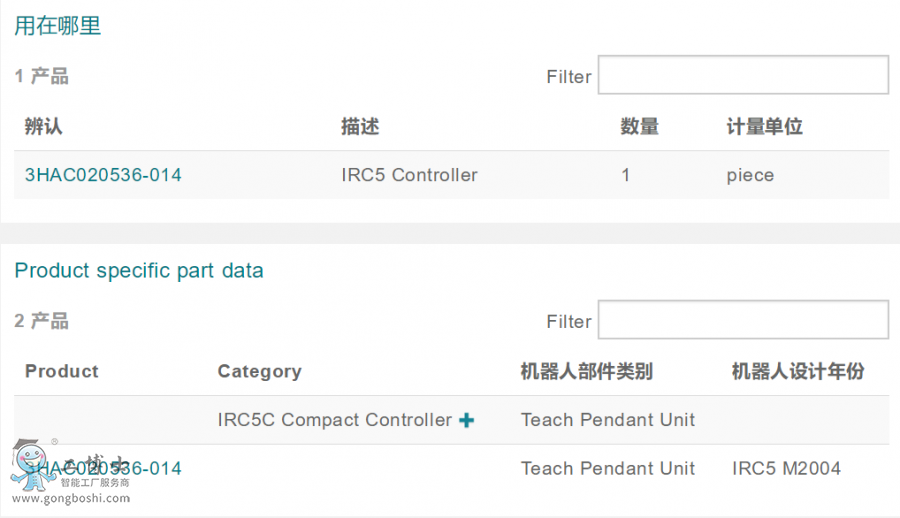
Task: Sort by the 机器人部件类别 column header
Action: coord(587,371)
